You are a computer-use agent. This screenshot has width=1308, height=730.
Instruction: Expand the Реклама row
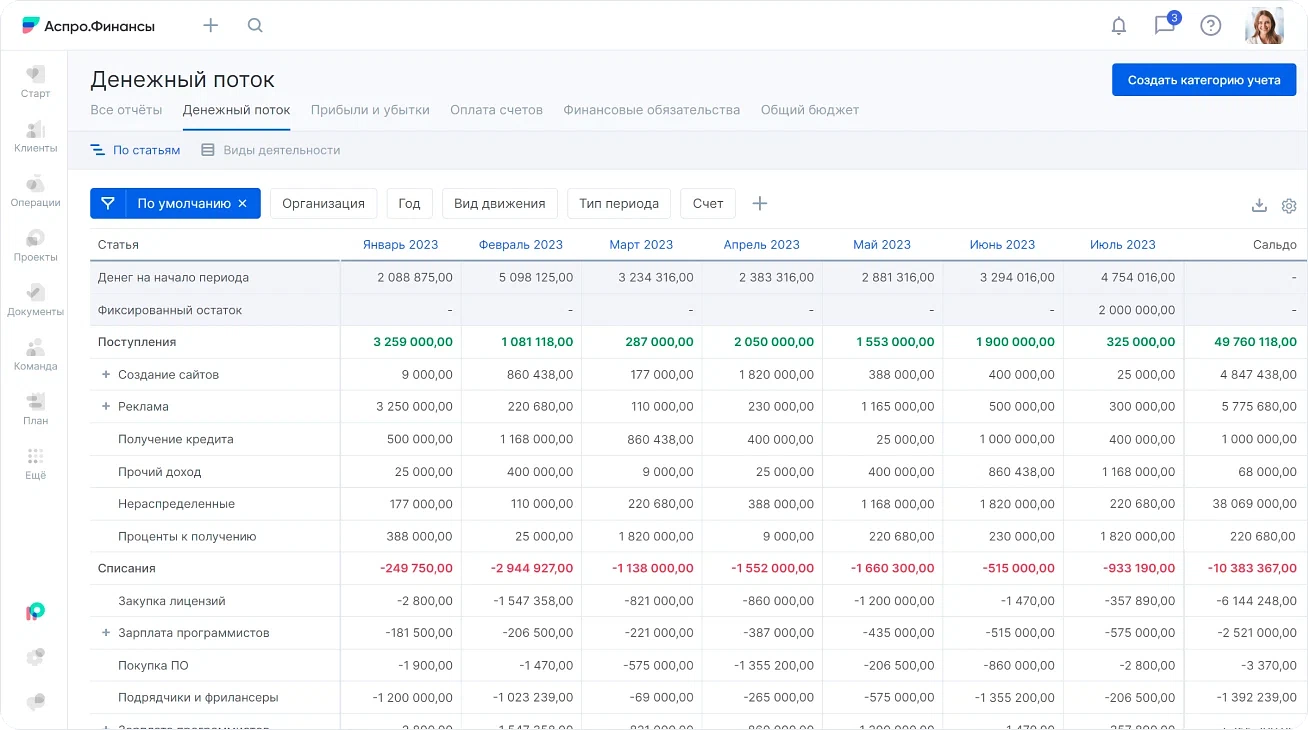tap(105, 407)
